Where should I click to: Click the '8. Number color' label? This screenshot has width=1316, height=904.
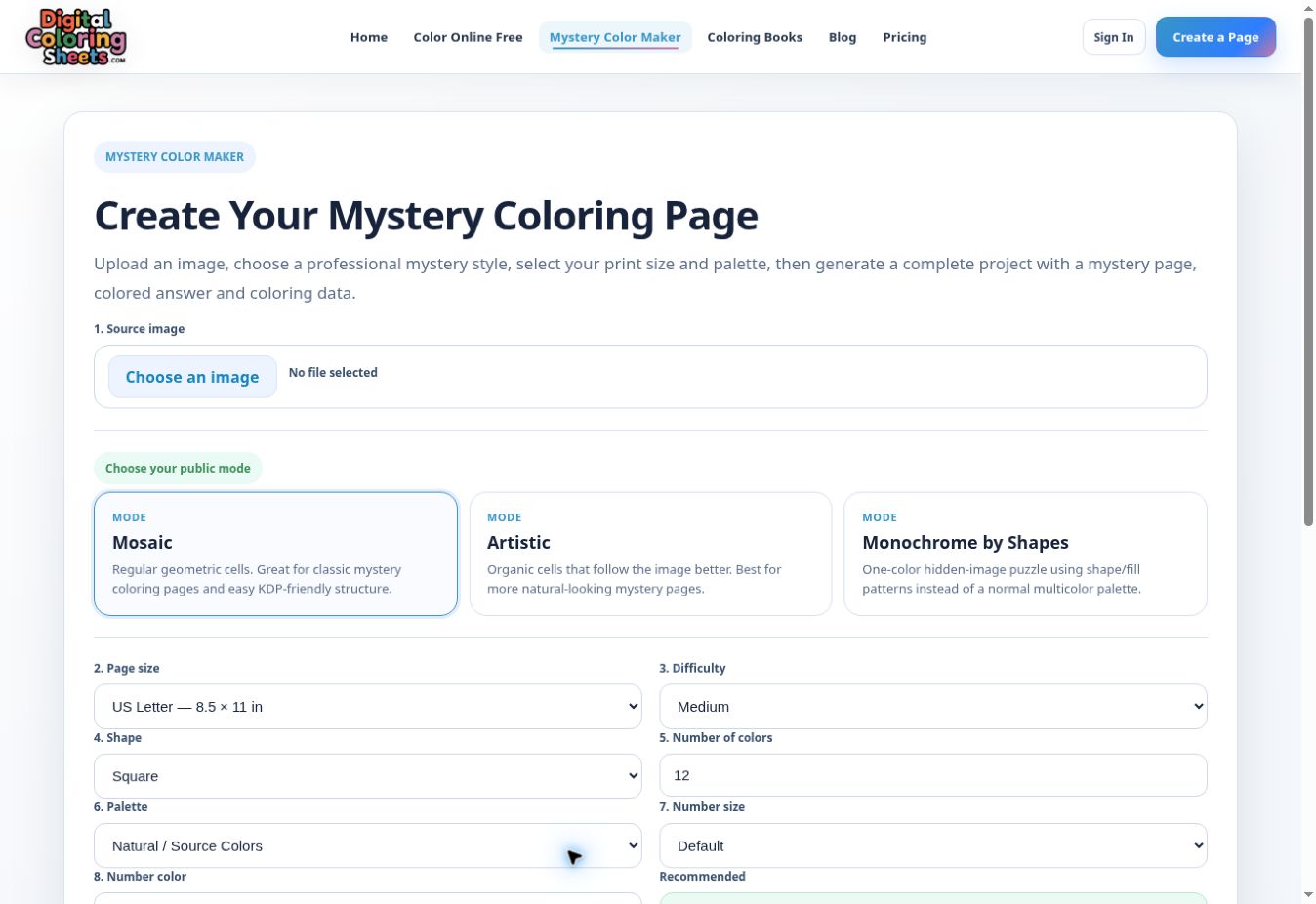point(140,877)
